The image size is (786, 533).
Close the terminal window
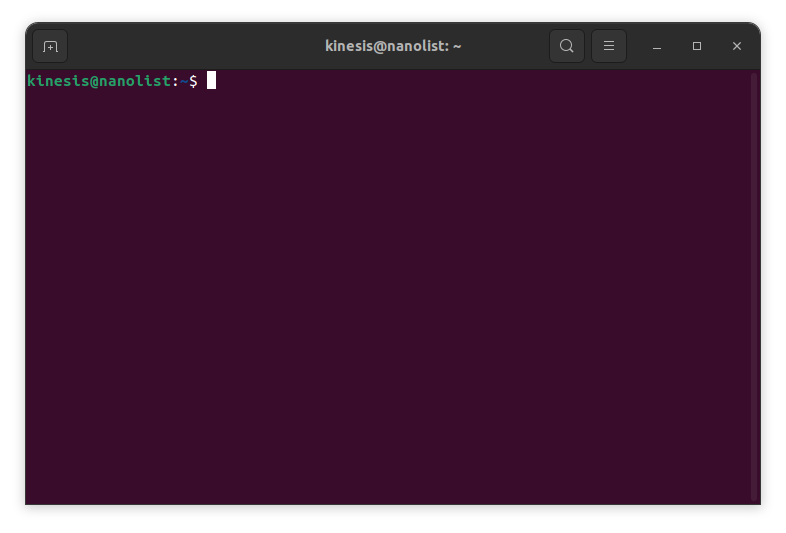point(736,46)
